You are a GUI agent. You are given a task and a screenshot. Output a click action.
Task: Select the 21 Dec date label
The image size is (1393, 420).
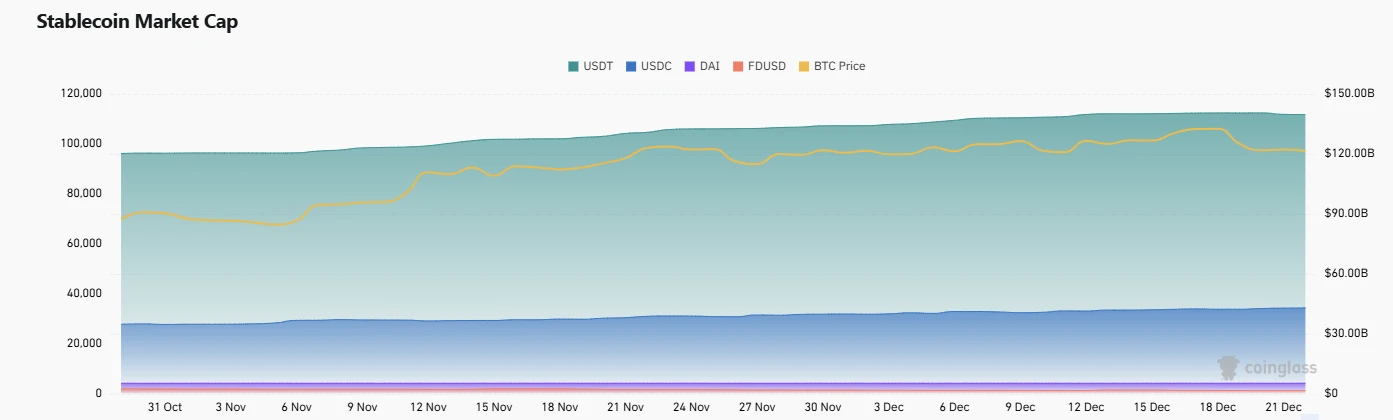coord(1283,407)
